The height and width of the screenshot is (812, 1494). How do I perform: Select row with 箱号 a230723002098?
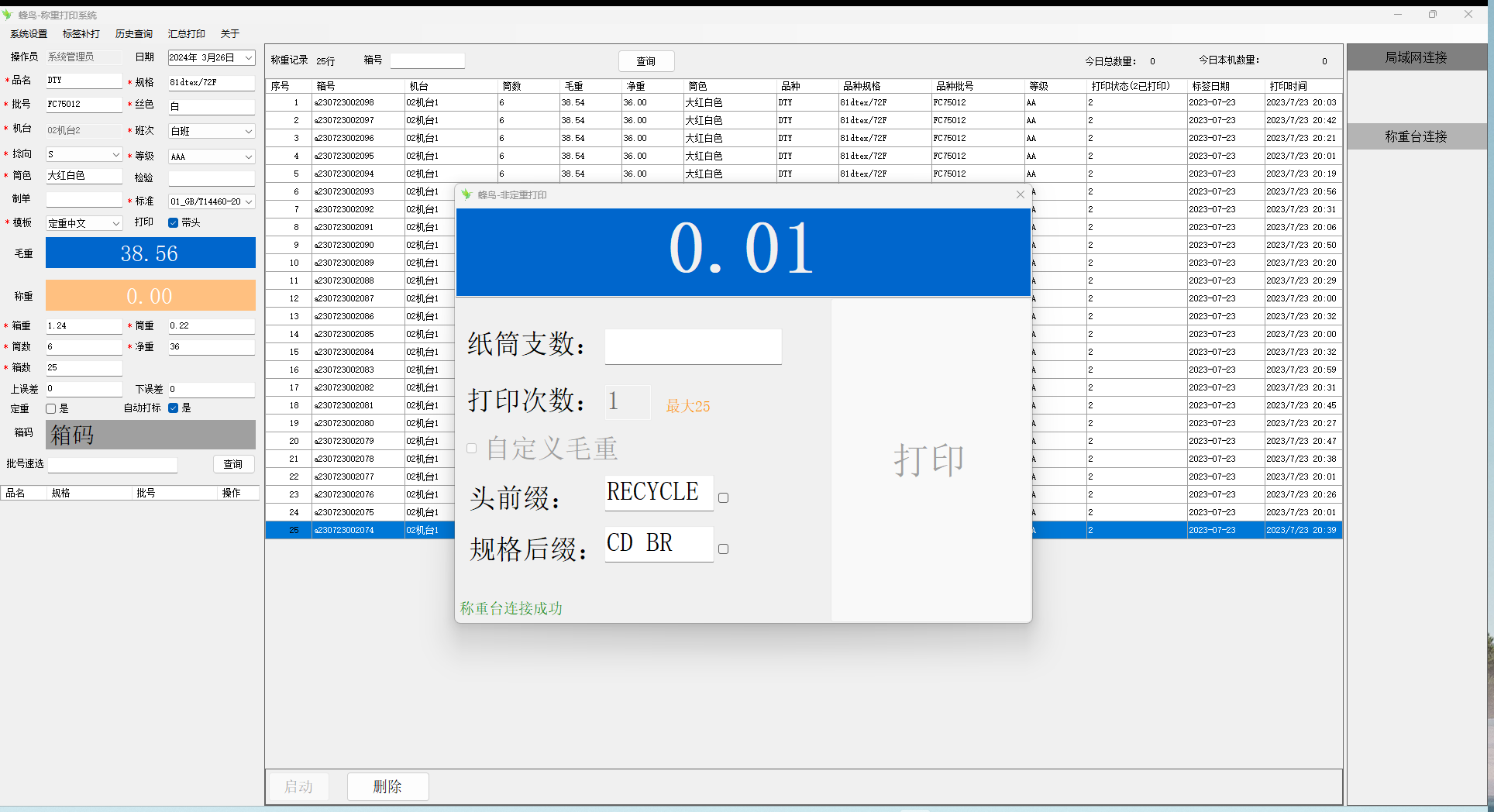[x=804, y=102]
